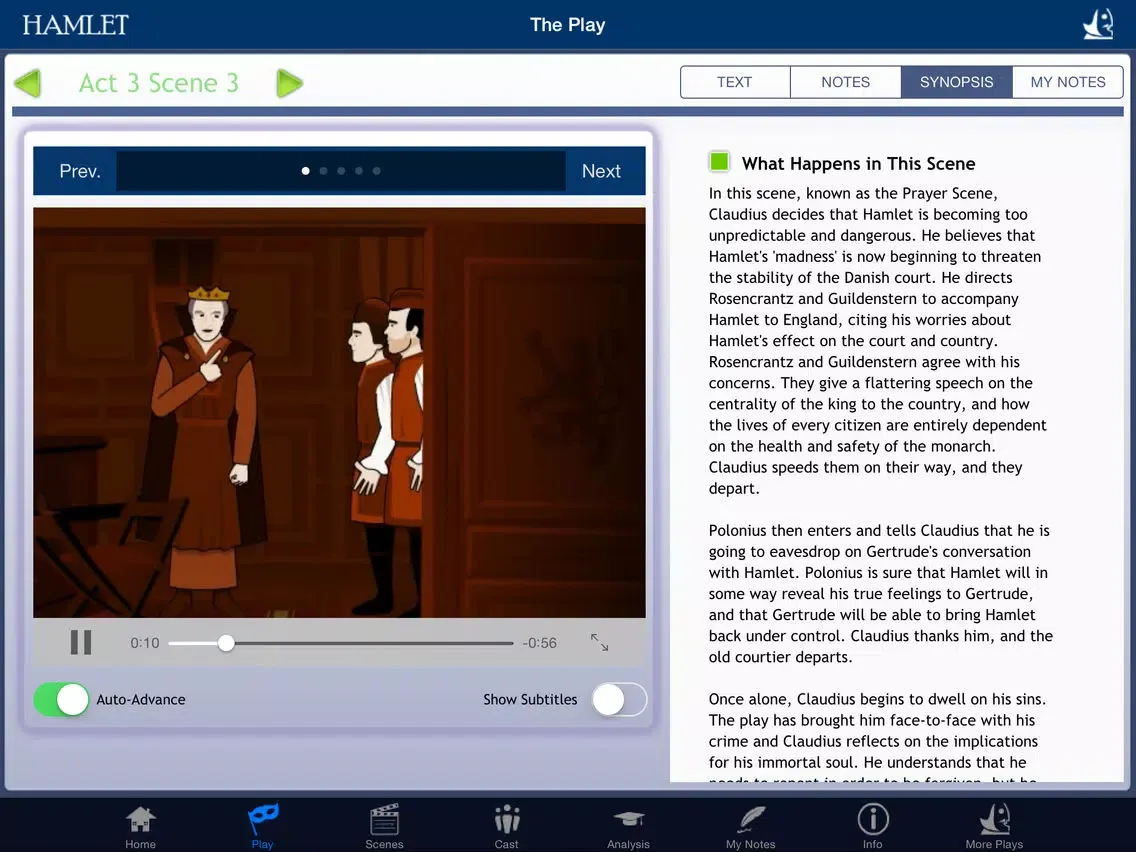
Task: Select the SYNOPSIS tab
Action: point(956,82)
